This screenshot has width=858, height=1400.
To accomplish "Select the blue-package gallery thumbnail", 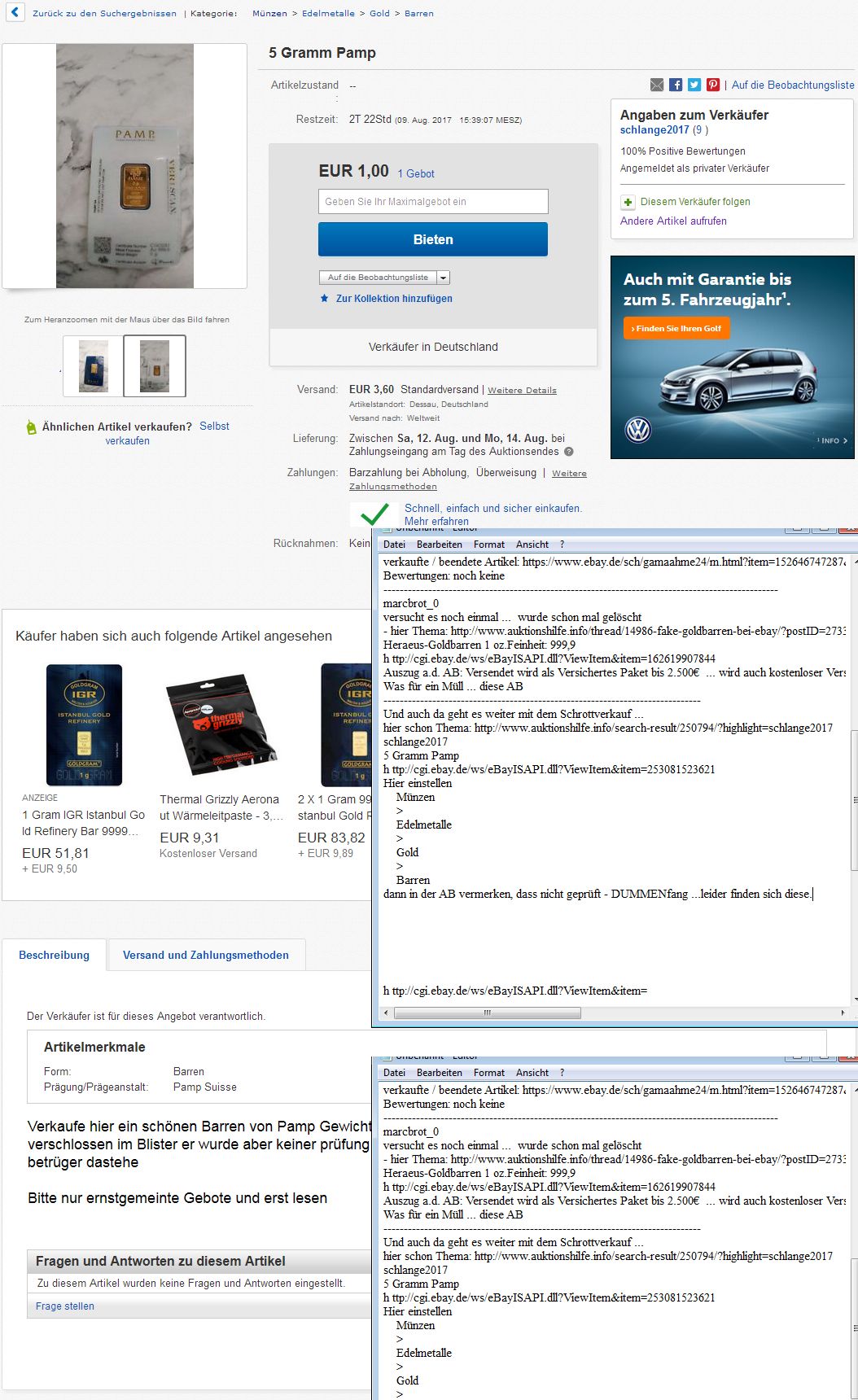I will coord(94,366).
